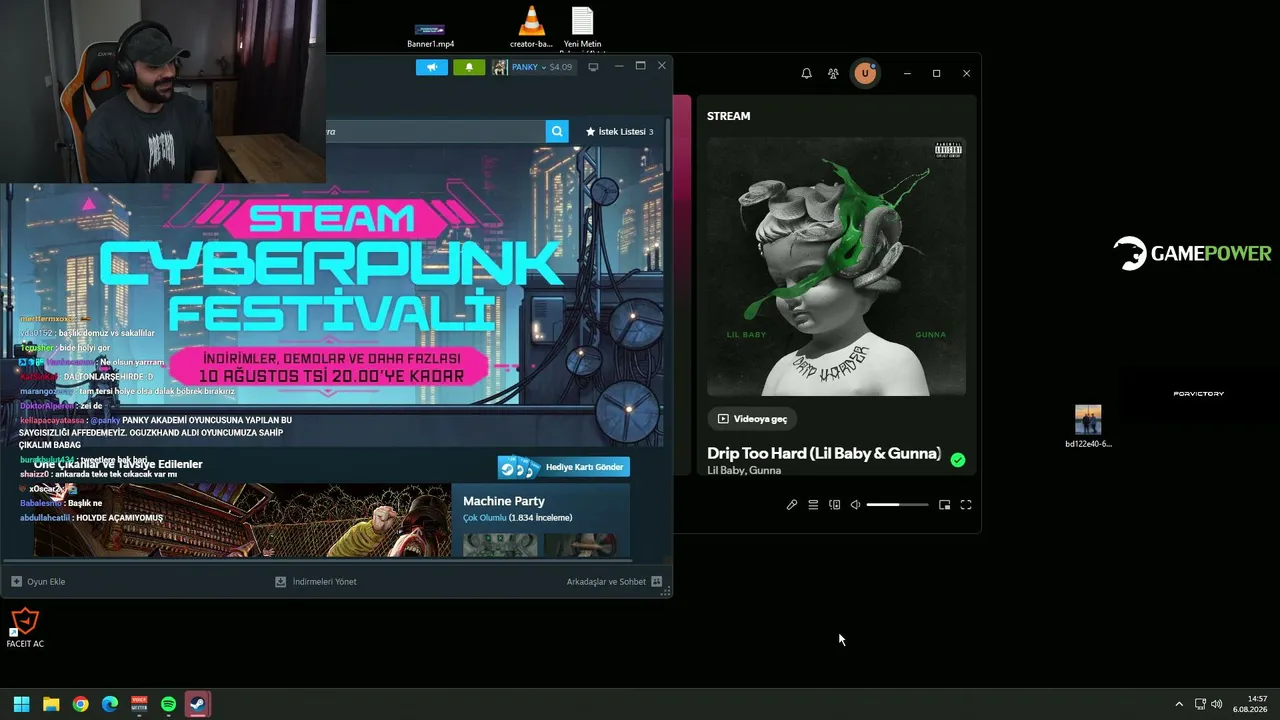
Task: Open File Explorer from the taskbar
Action: click(51, 704)
